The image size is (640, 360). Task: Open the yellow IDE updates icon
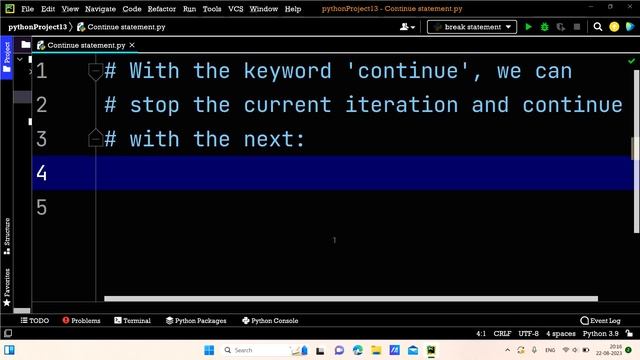(614, 27)
